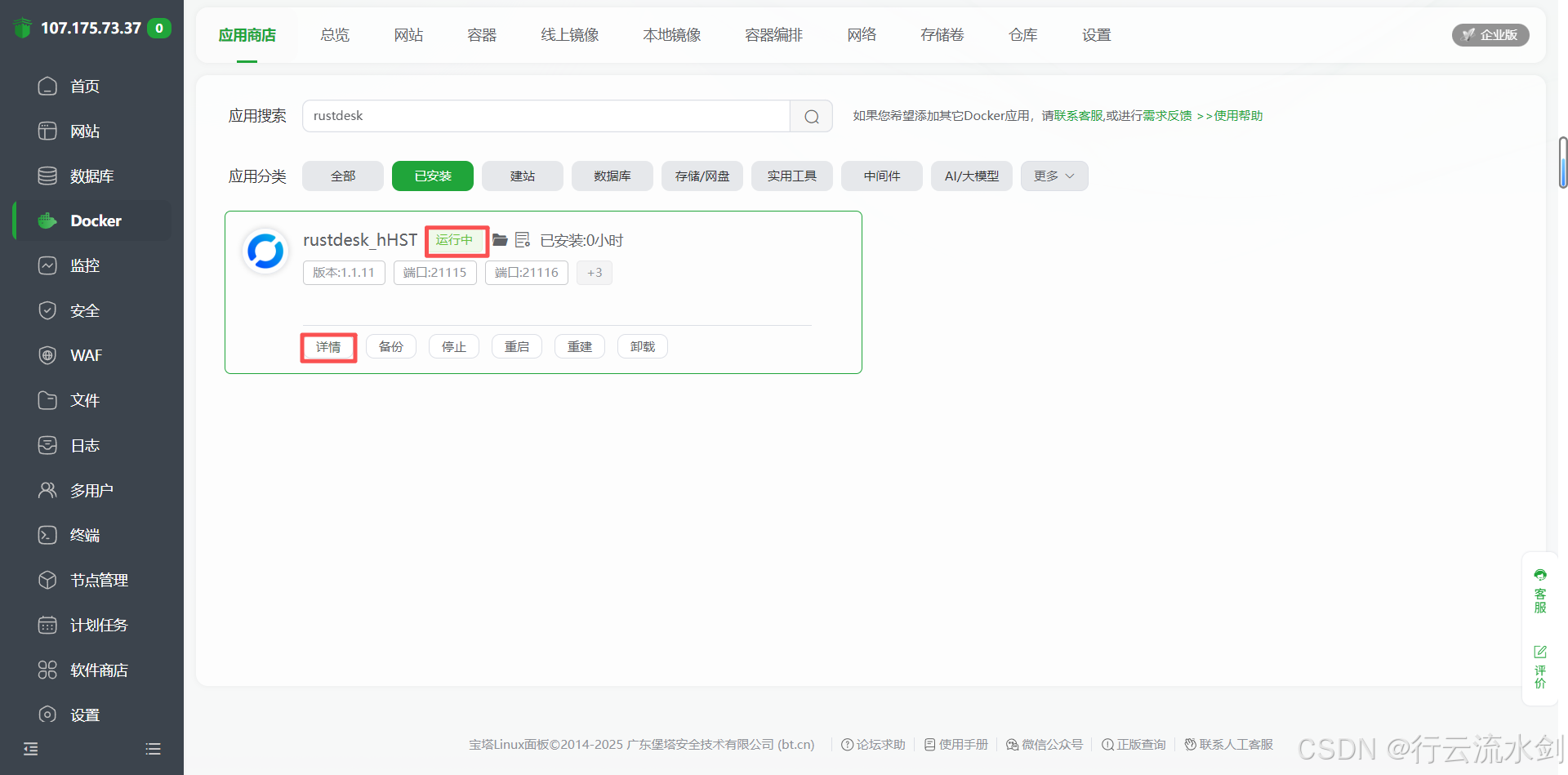Open customer service widget on right
The image size is (1568, 775).
1540,591
